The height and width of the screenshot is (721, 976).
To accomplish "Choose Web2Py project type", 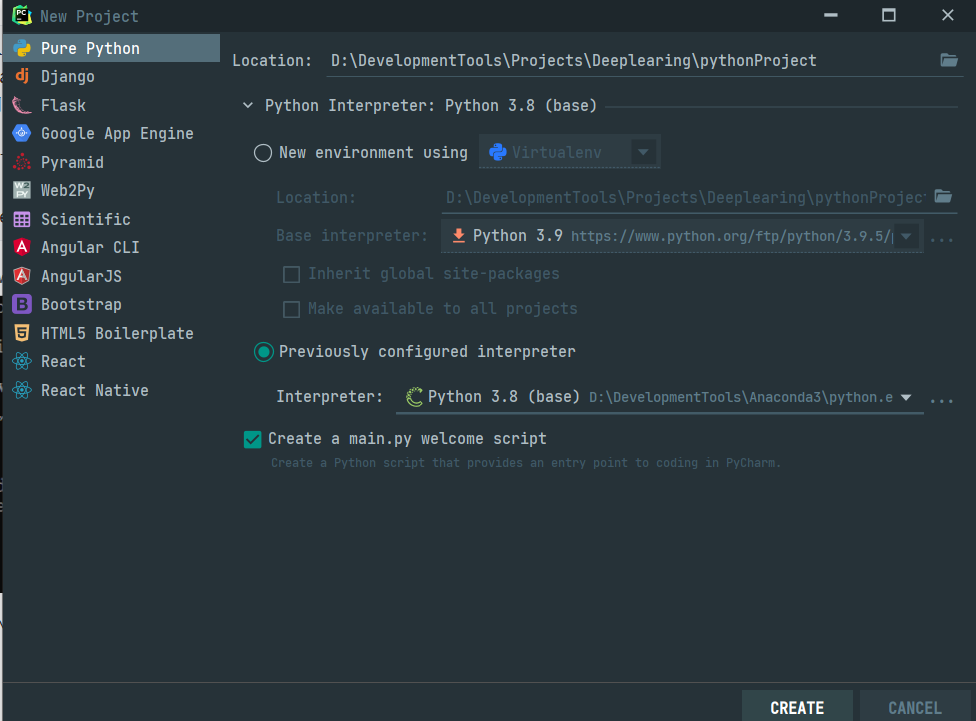I will coord(111,190).
